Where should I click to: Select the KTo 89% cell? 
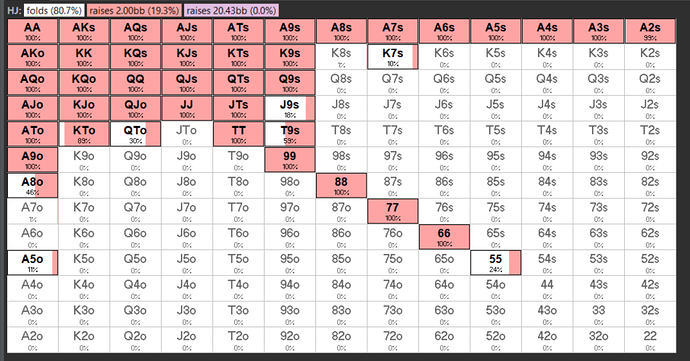pyautogui.click(x=84, y=134)
